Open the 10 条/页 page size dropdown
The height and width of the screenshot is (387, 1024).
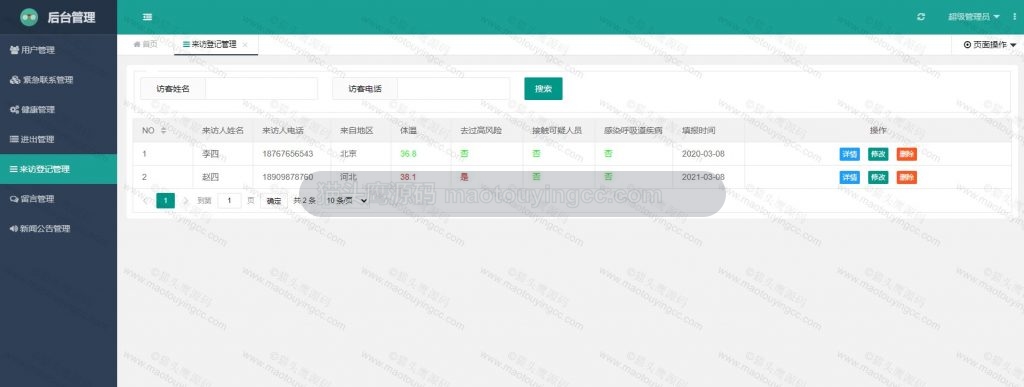pos(347,201)
